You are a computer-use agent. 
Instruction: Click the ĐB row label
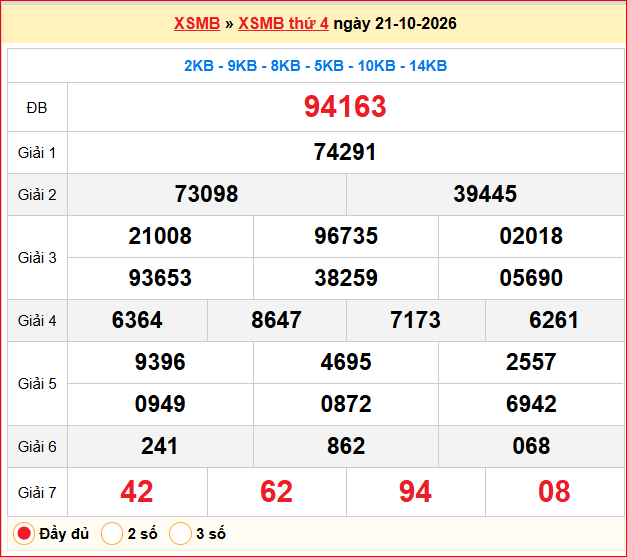pyautogui.click(x=37, y=108)
